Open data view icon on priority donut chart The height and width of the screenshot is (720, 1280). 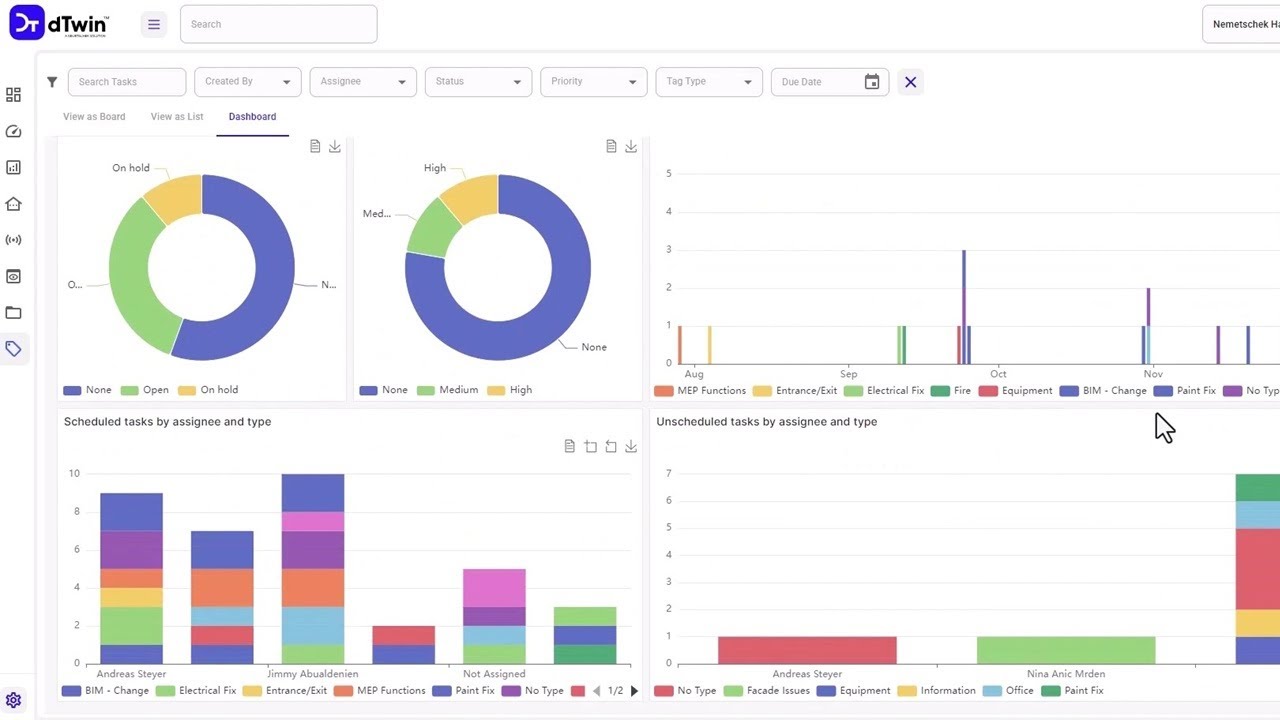[611, 146]
